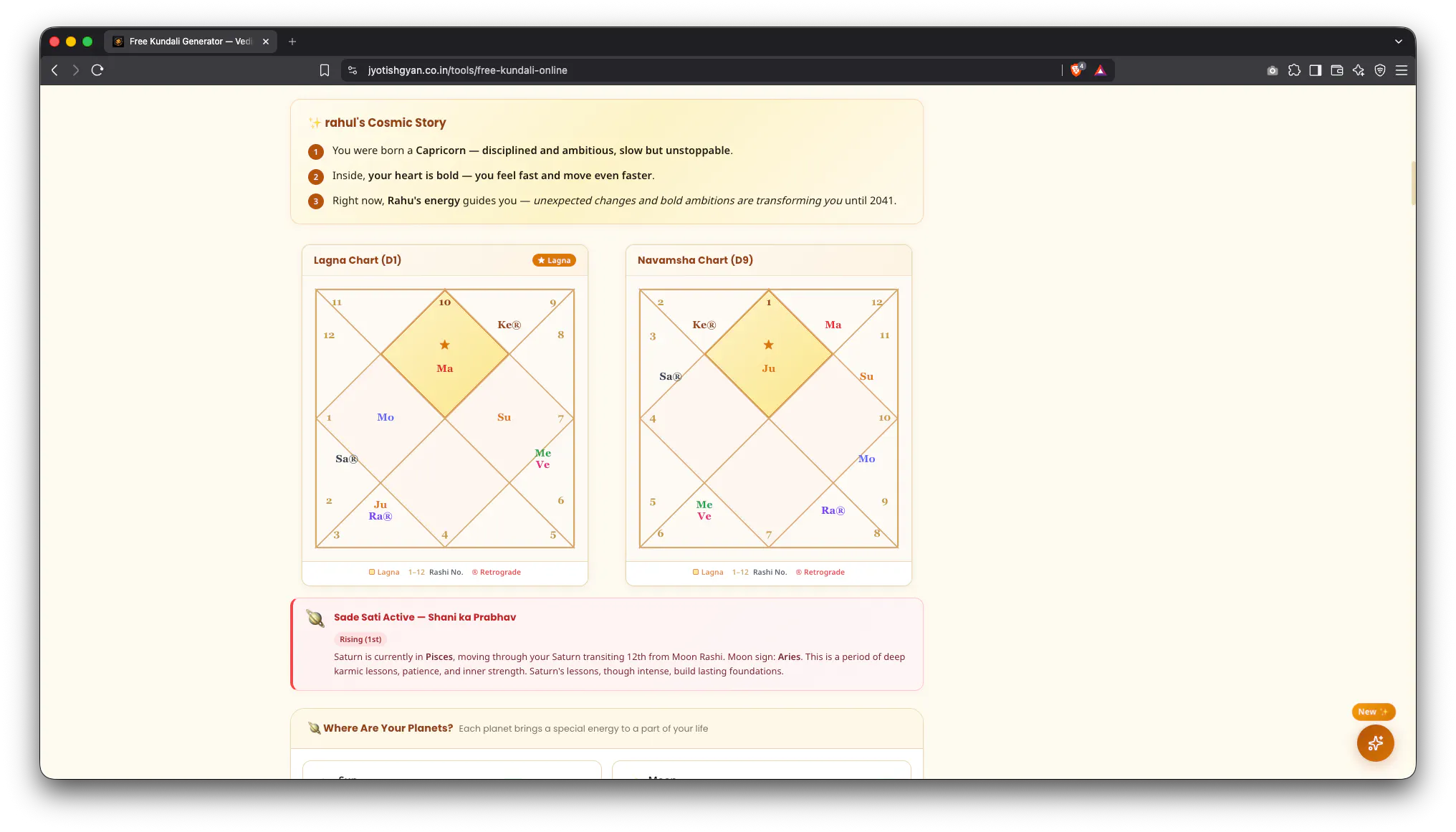Click the camera screenshot toolbar icon
The width and height of the screenshot is (1456, 832).
pos(1273,70)
